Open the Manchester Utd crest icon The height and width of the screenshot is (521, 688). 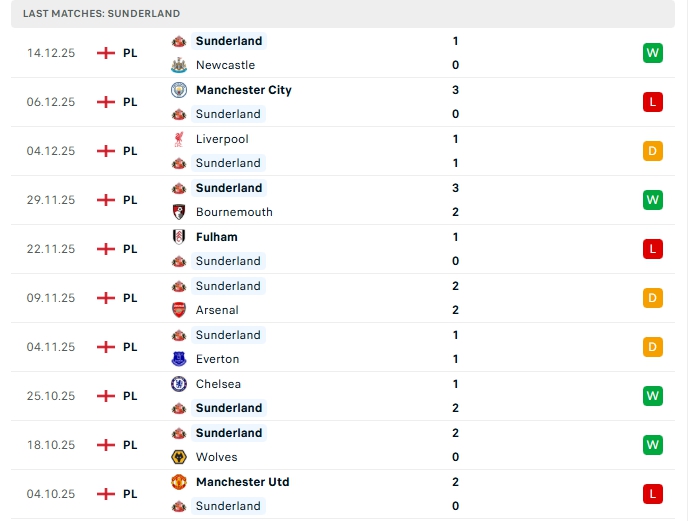179,482
